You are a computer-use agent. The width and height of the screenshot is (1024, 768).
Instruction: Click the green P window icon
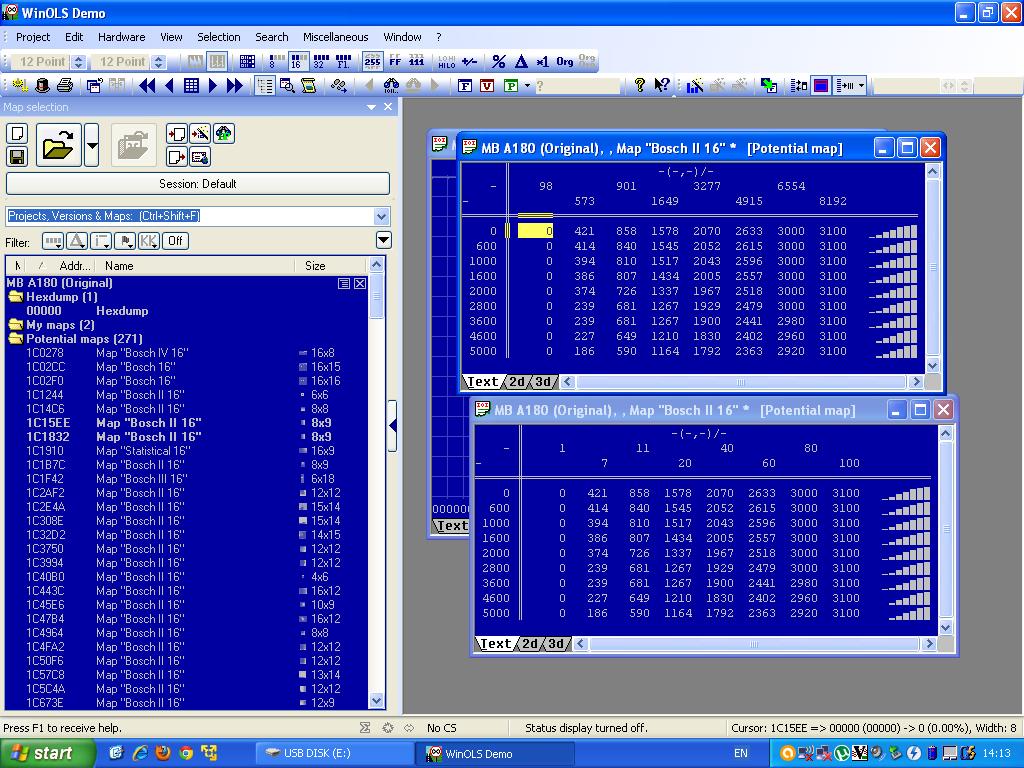point(511,86)
